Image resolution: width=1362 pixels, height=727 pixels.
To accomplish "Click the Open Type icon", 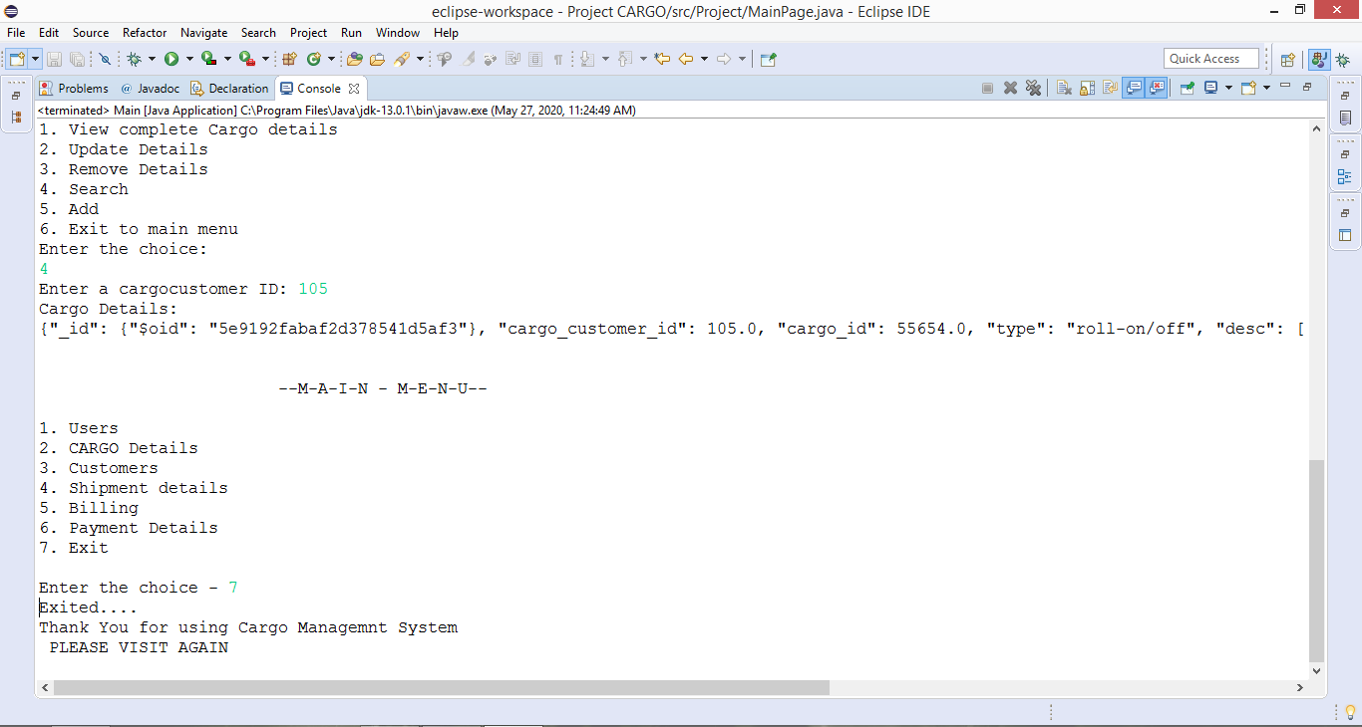I will (x=354, y=59).
